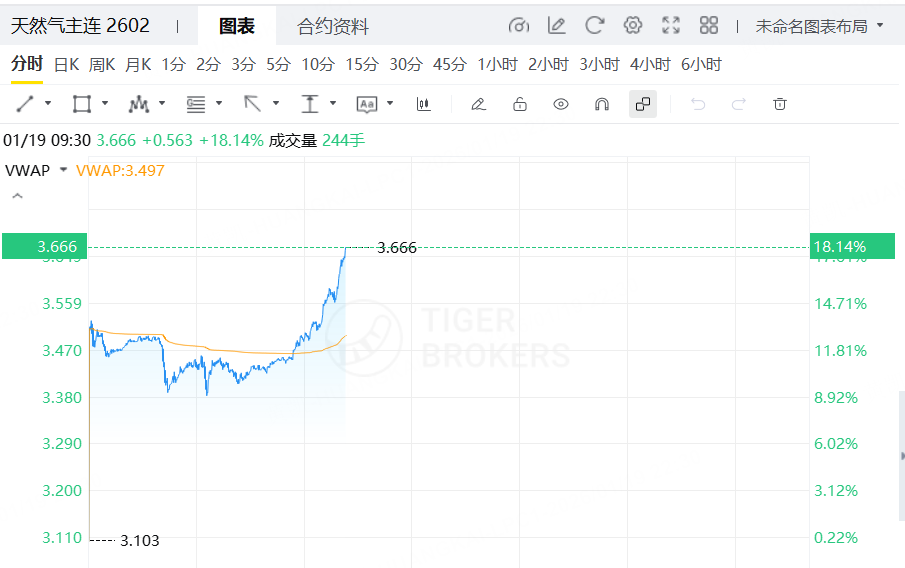Image resolution: width=905 pixels, height=568 pixels.
Task: Toggle the linked drawing mode button
Action: [x=642, y=104]
